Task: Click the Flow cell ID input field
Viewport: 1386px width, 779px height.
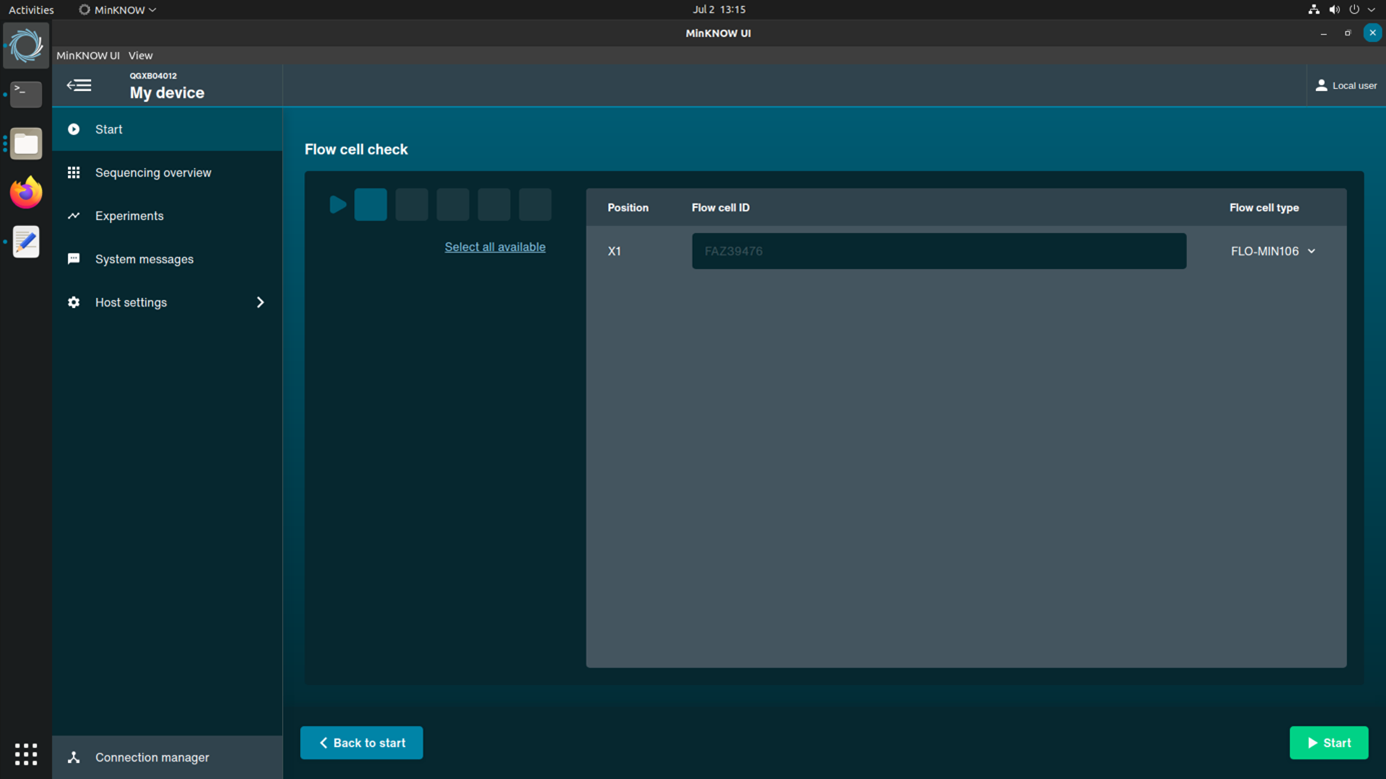Action: click(938, 252)
